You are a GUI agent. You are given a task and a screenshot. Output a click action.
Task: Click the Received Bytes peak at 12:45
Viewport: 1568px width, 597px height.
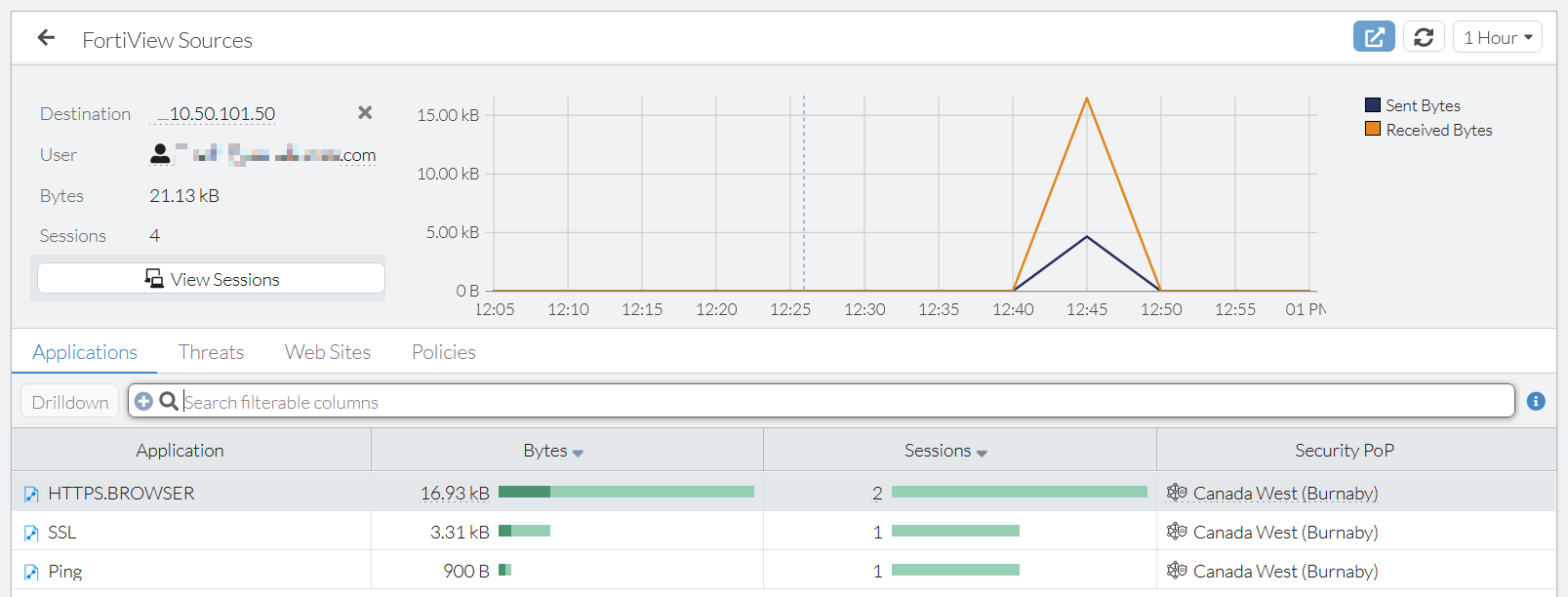pos(1087,98)
